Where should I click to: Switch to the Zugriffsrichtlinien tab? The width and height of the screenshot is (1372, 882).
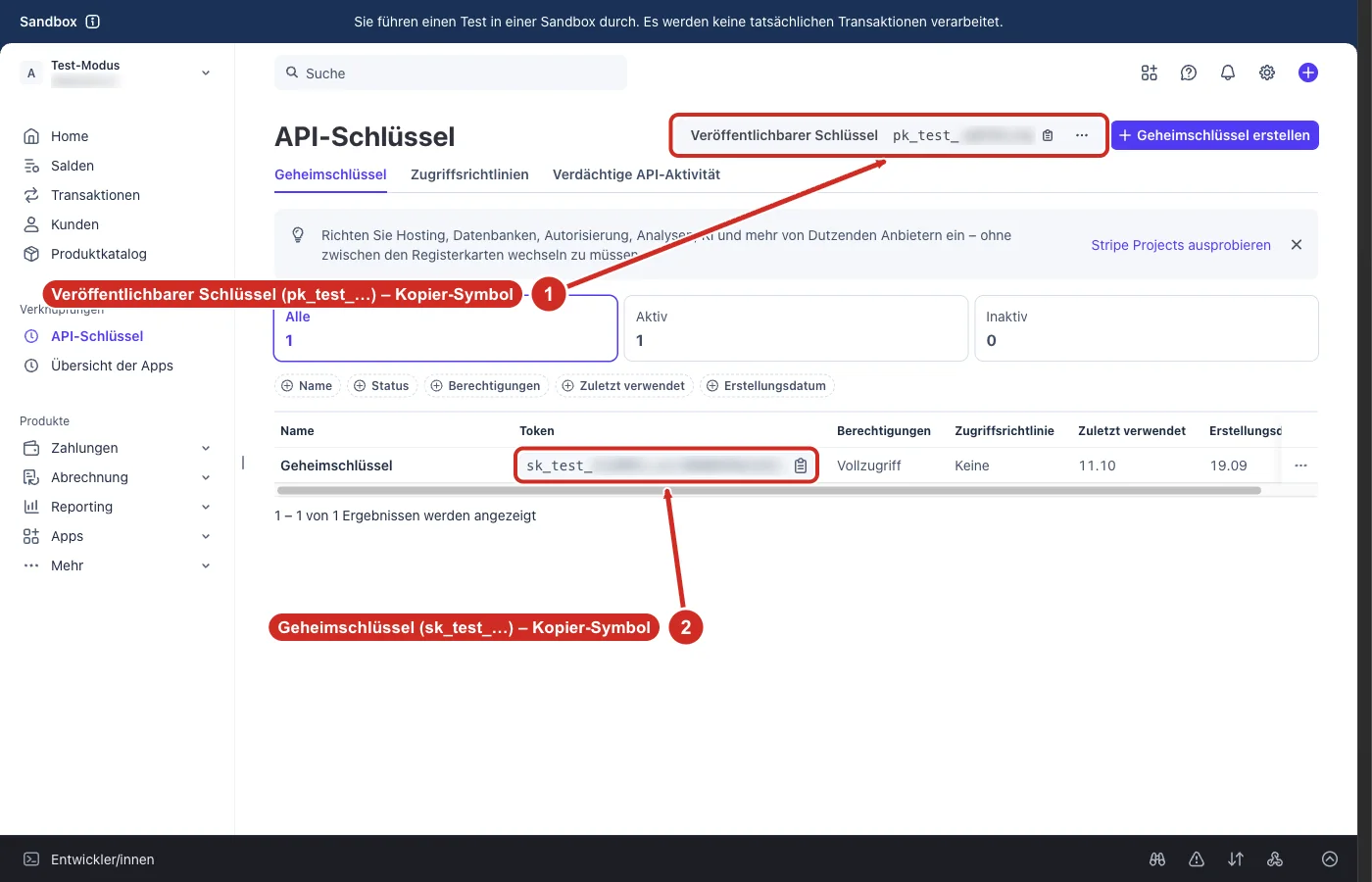[469, 174]
